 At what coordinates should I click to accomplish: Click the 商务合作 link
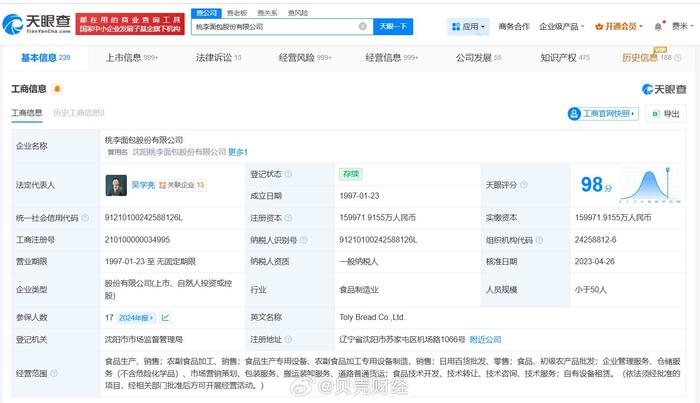(x=514, y=27)
